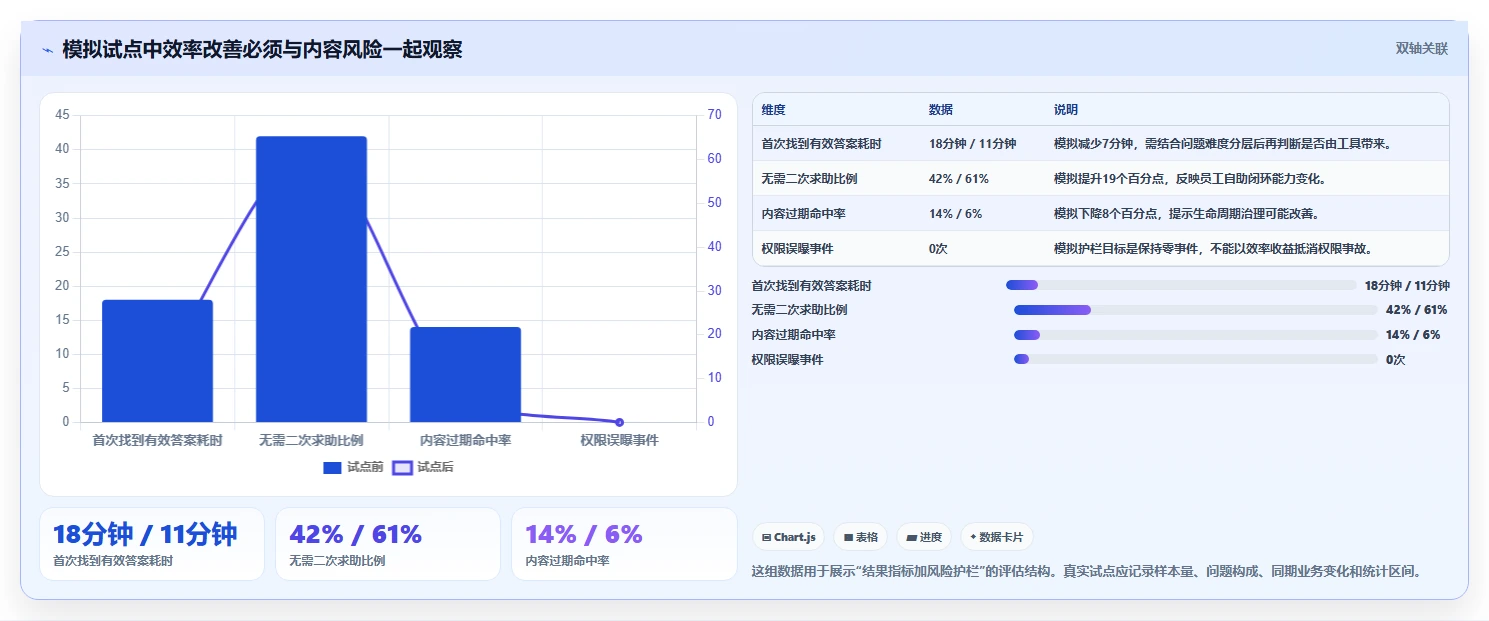Click the 首次找到有效答案耗时 progress bar

tap(1181, 285)
